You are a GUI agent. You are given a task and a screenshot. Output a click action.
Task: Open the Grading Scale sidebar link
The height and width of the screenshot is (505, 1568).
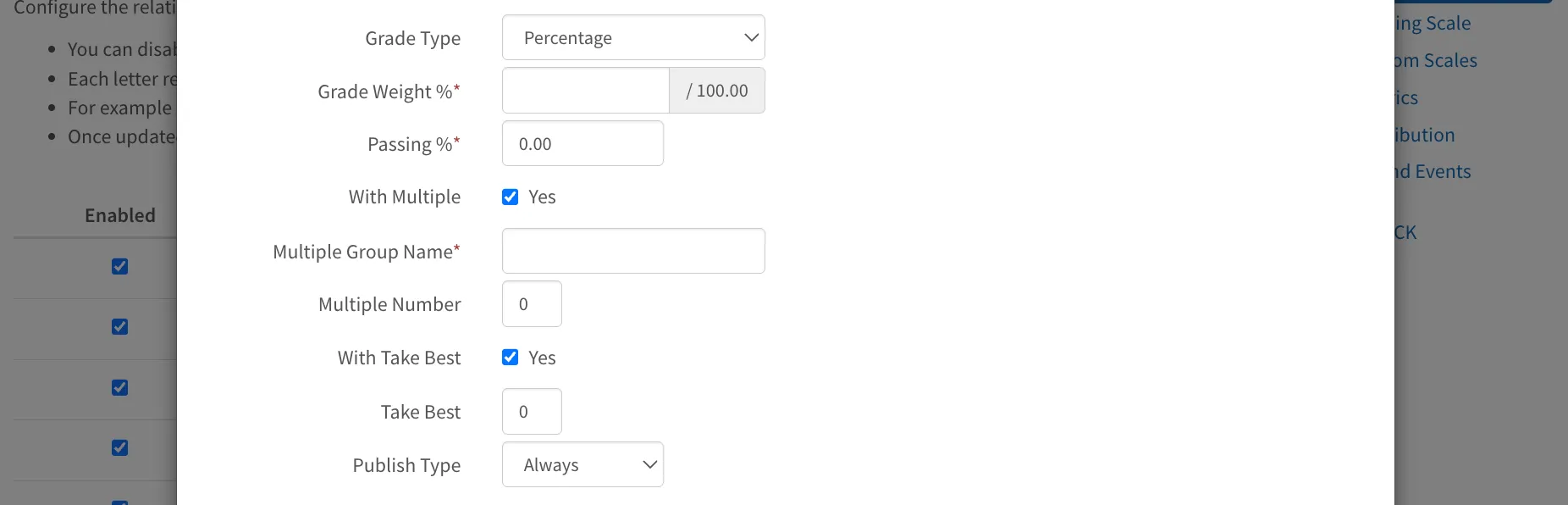1433,23
